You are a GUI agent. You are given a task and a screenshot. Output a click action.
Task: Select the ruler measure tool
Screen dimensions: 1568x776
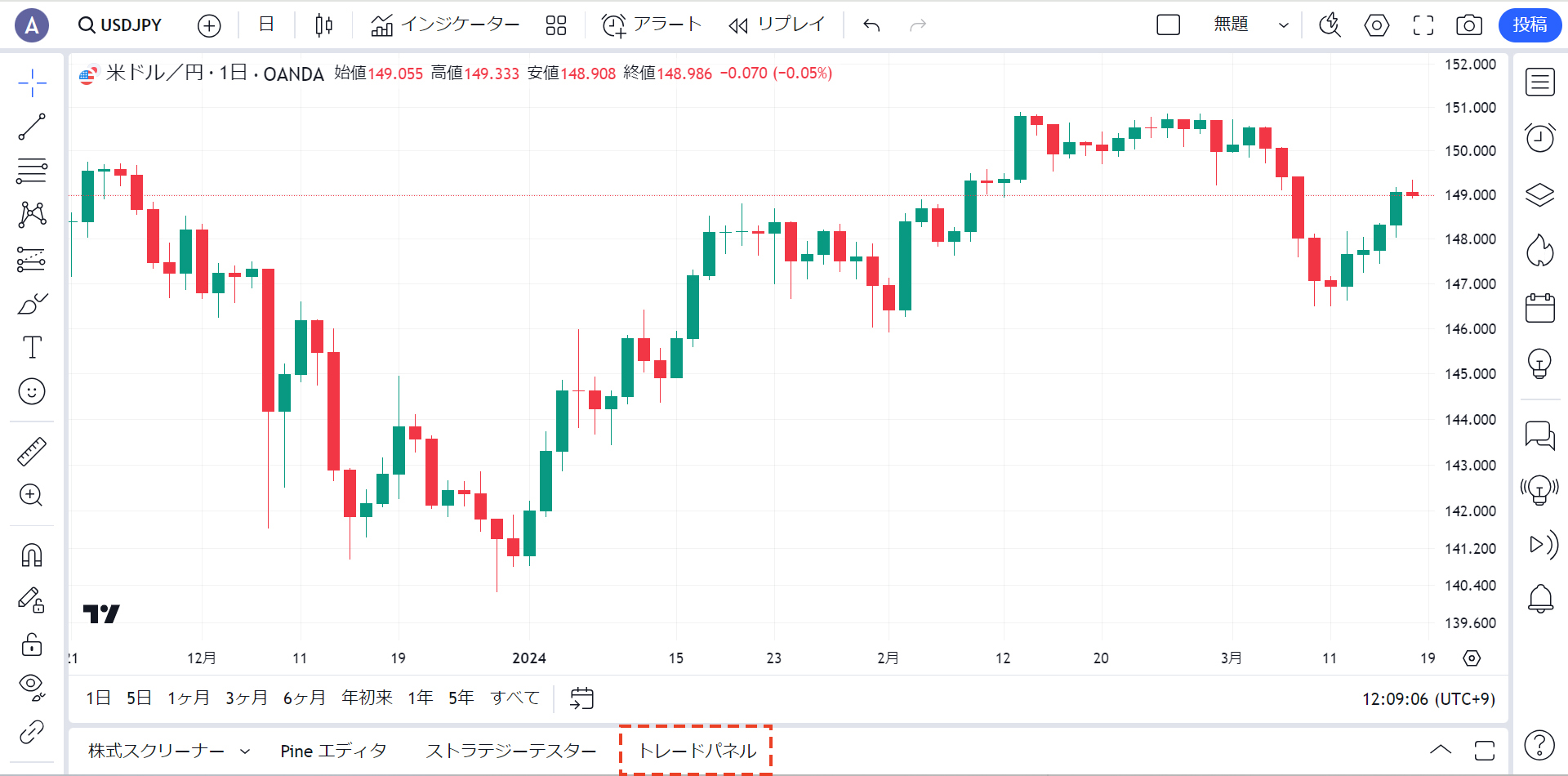tap(32, 451)
